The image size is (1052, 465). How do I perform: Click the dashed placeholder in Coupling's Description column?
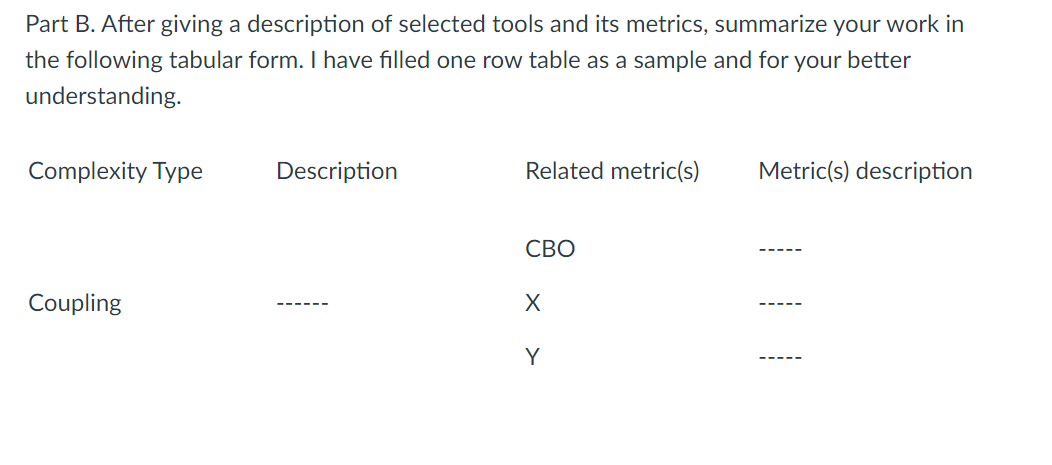(x=301, y=305)
